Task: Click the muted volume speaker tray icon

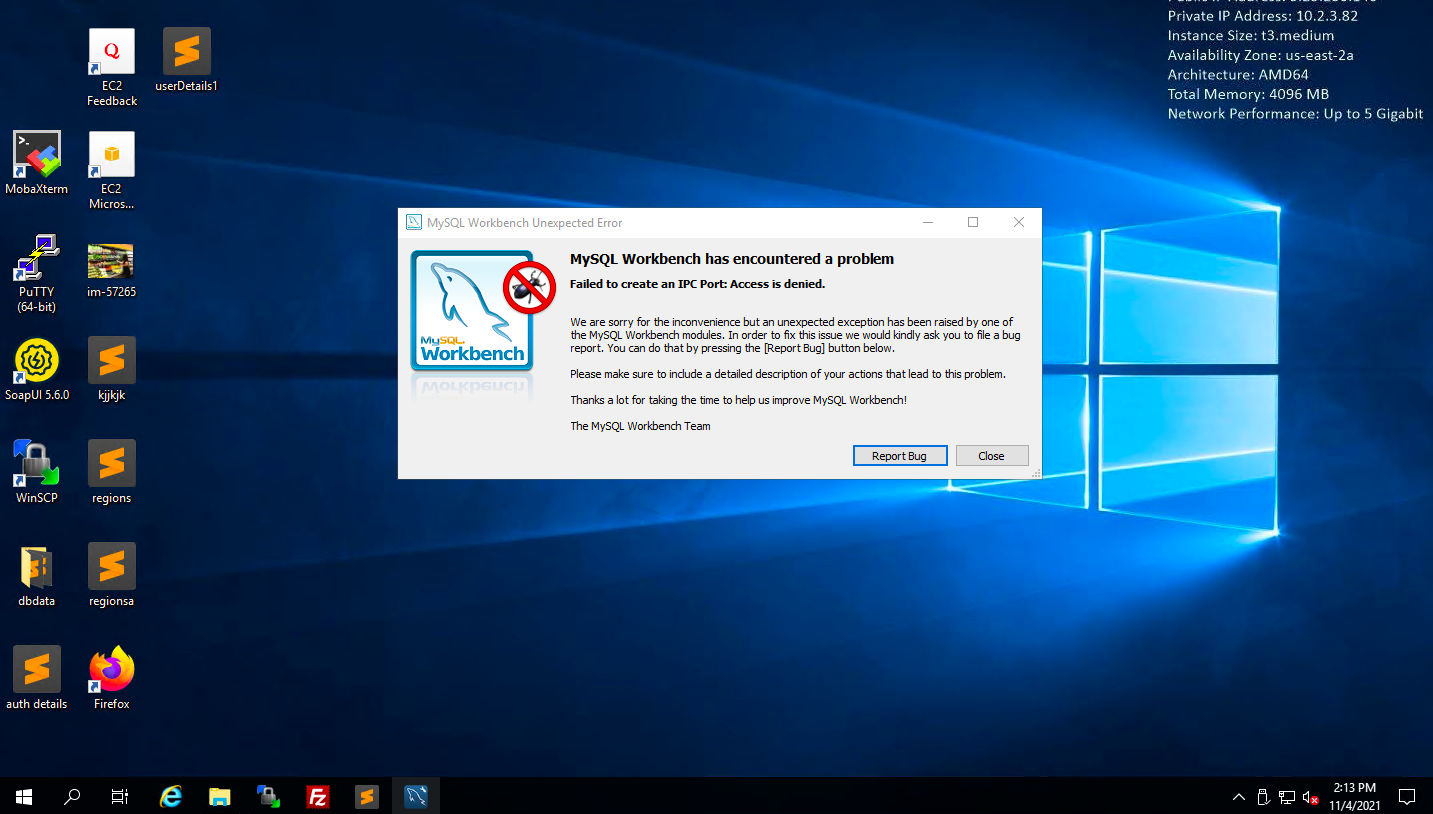Action: [x=1310, y=797]
